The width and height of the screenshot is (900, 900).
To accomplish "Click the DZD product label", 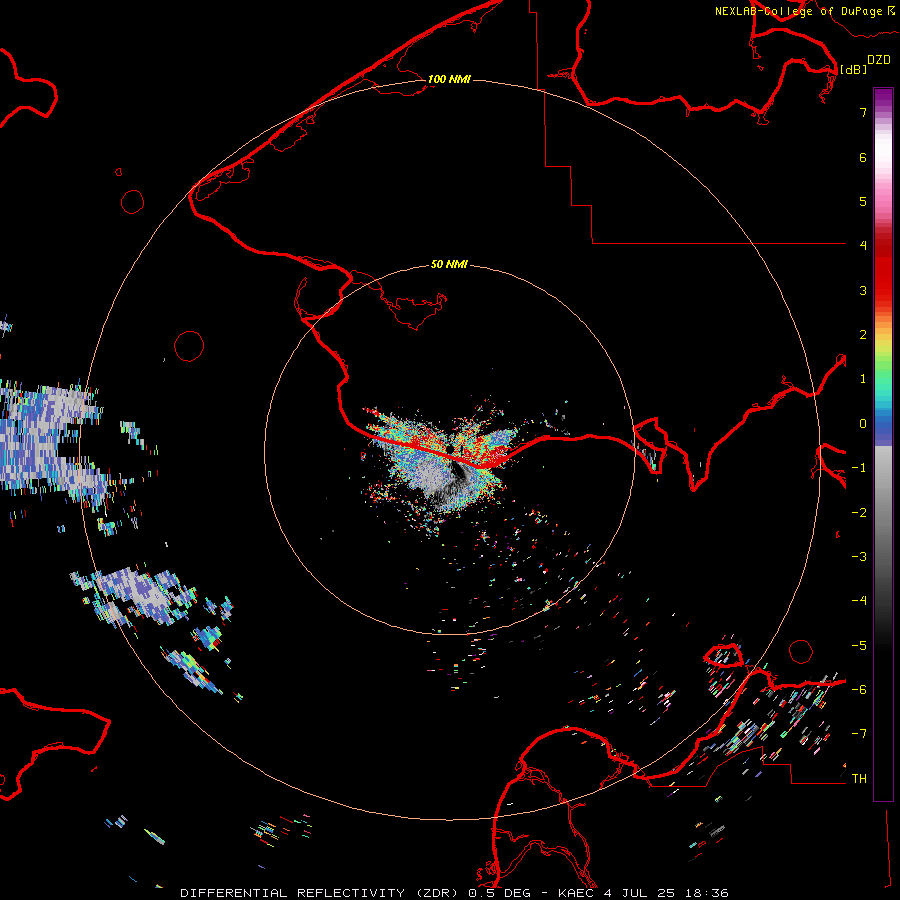I will coord(879,60).
